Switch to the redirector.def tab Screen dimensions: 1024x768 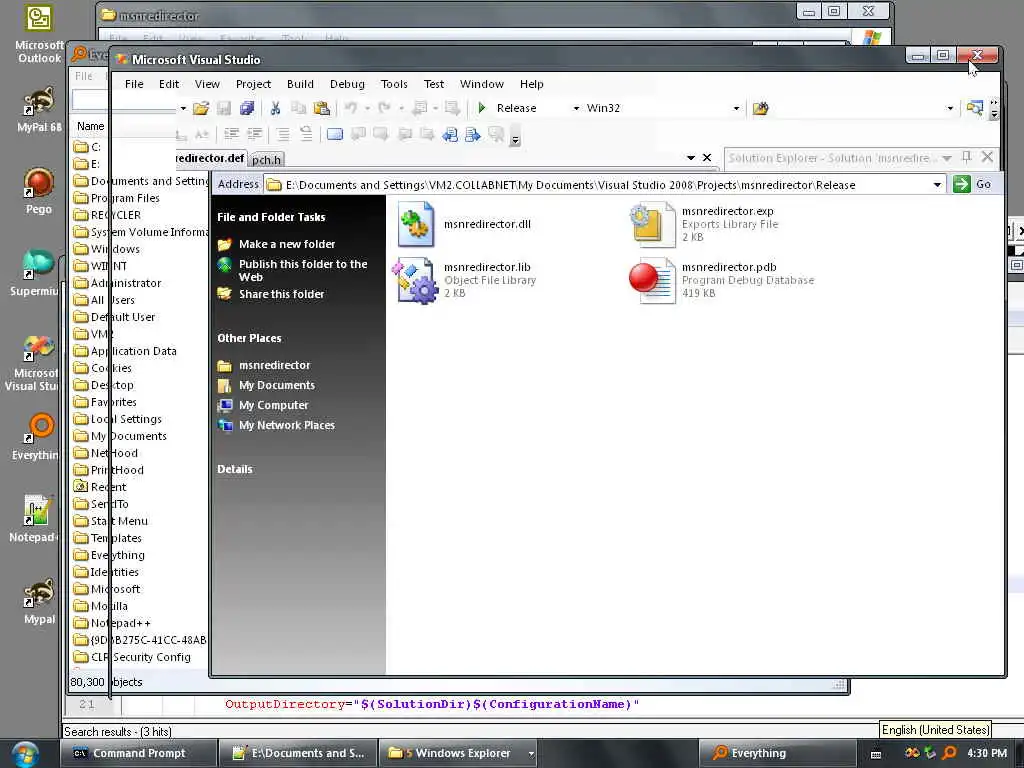click(210, 158)
